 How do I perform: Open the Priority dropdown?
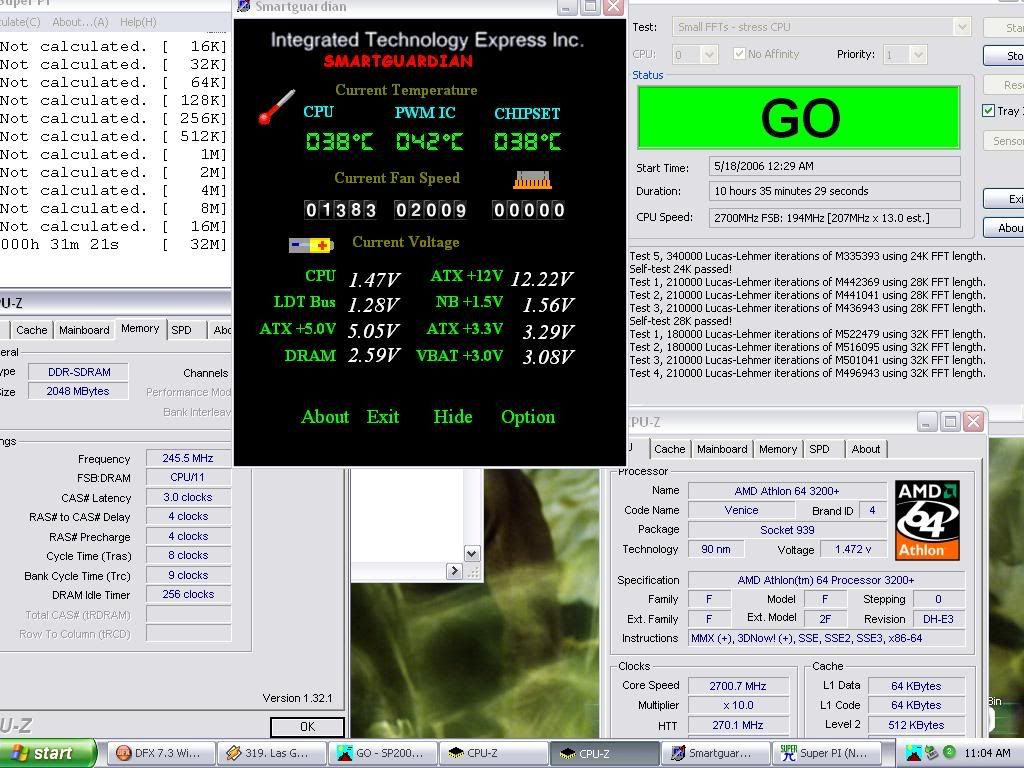click(x=917, y=54)
